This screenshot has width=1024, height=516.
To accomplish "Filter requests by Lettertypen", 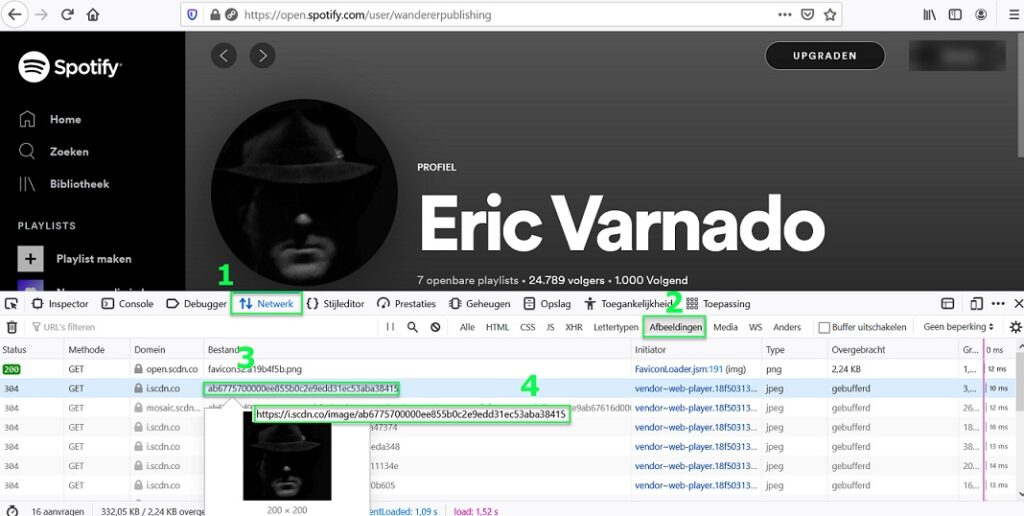I will pyautogui.click(x=615, y=327).
